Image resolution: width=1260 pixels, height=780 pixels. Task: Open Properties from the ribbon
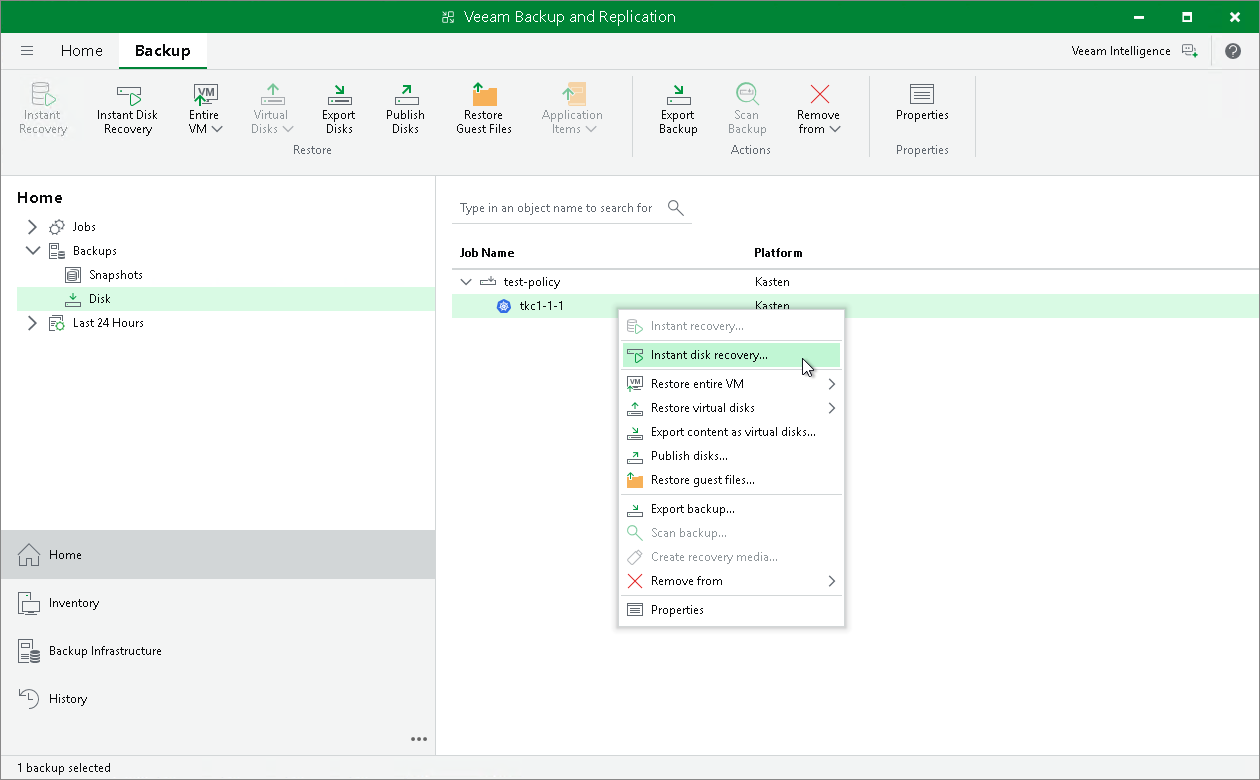click(922, 102)
